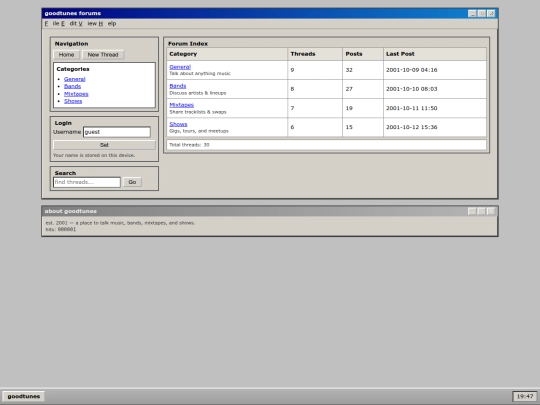Open General link in Forum Index table
The height and width of the screenshot is (405, 540).
pos(180,67)
